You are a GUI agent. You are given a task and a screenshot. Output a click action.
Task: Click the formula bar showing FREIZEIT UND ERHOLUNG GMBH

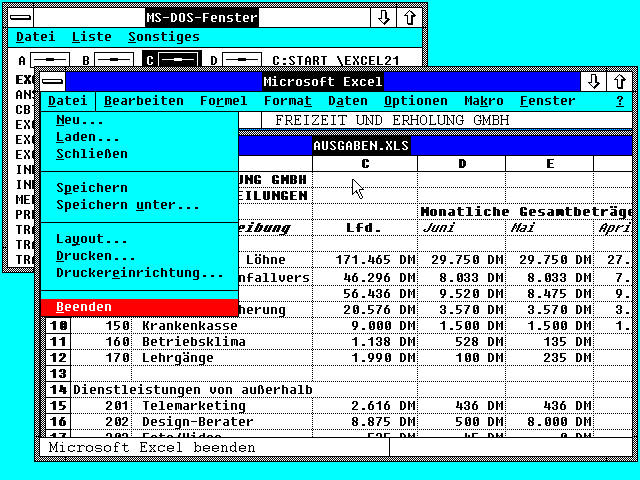click(447, 120)
